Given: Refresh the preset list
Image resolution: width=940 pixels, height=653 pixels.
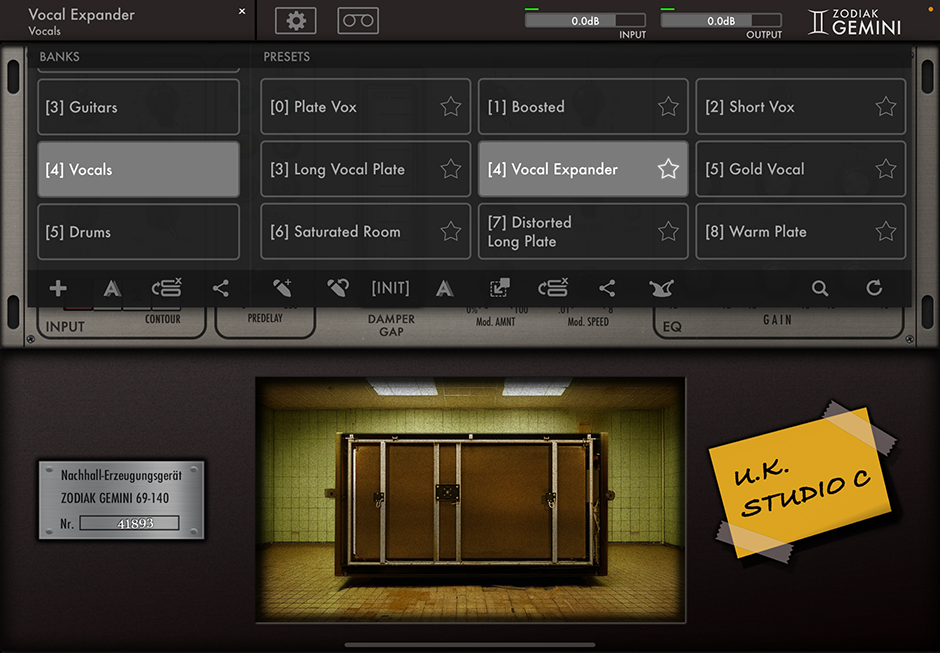Looking at the screenshot, I should coord(874,289).
